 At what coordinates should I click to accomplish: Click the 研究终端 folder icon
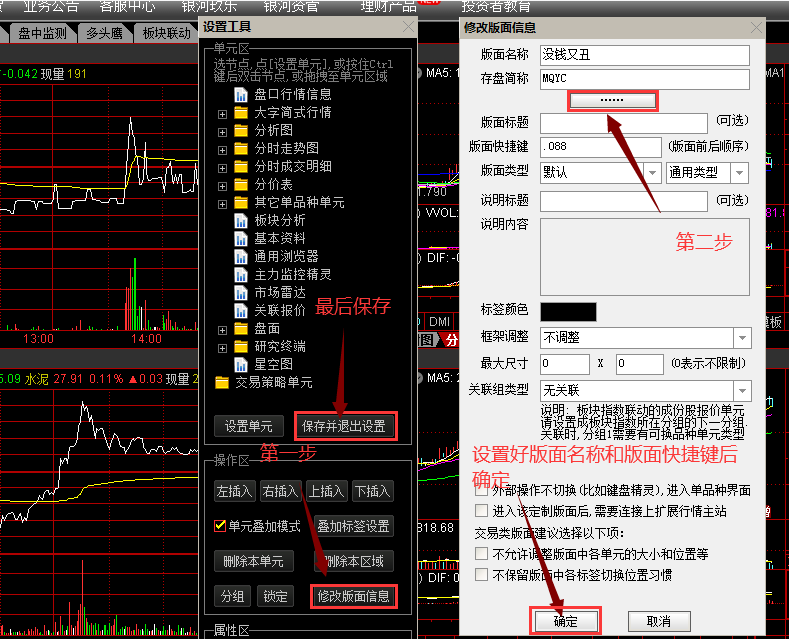click(241, 347)
